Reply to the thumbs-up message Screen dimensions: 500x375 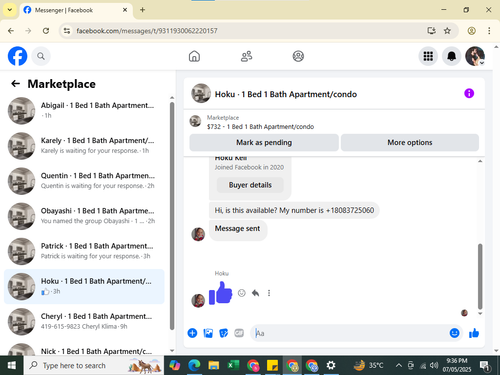point(255,293)
